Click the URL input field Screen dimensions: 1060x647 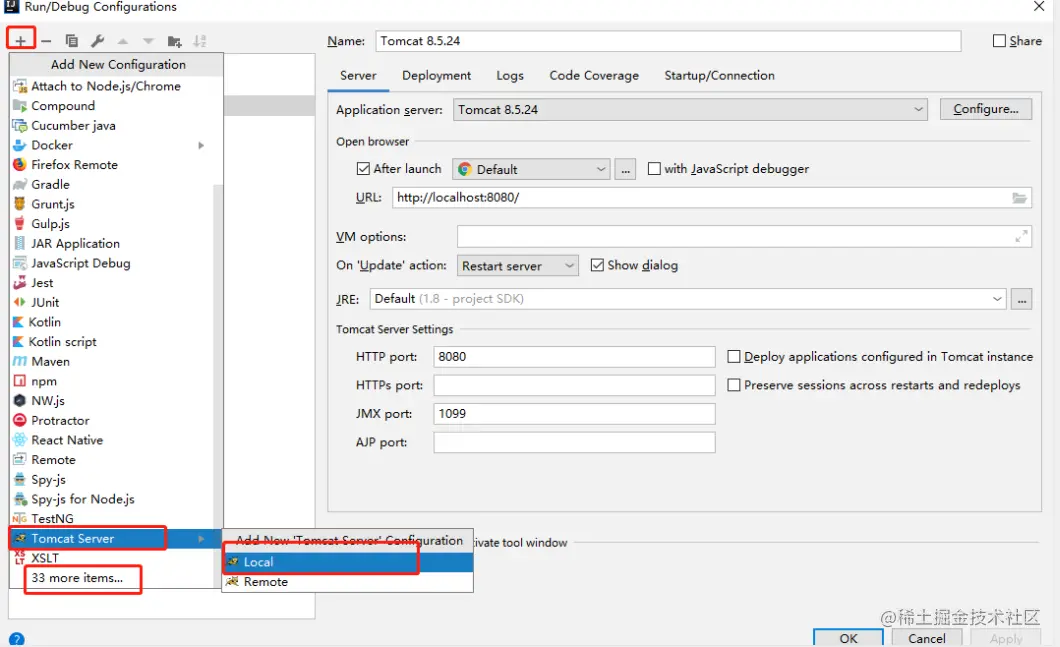click(x=711, y=197)
